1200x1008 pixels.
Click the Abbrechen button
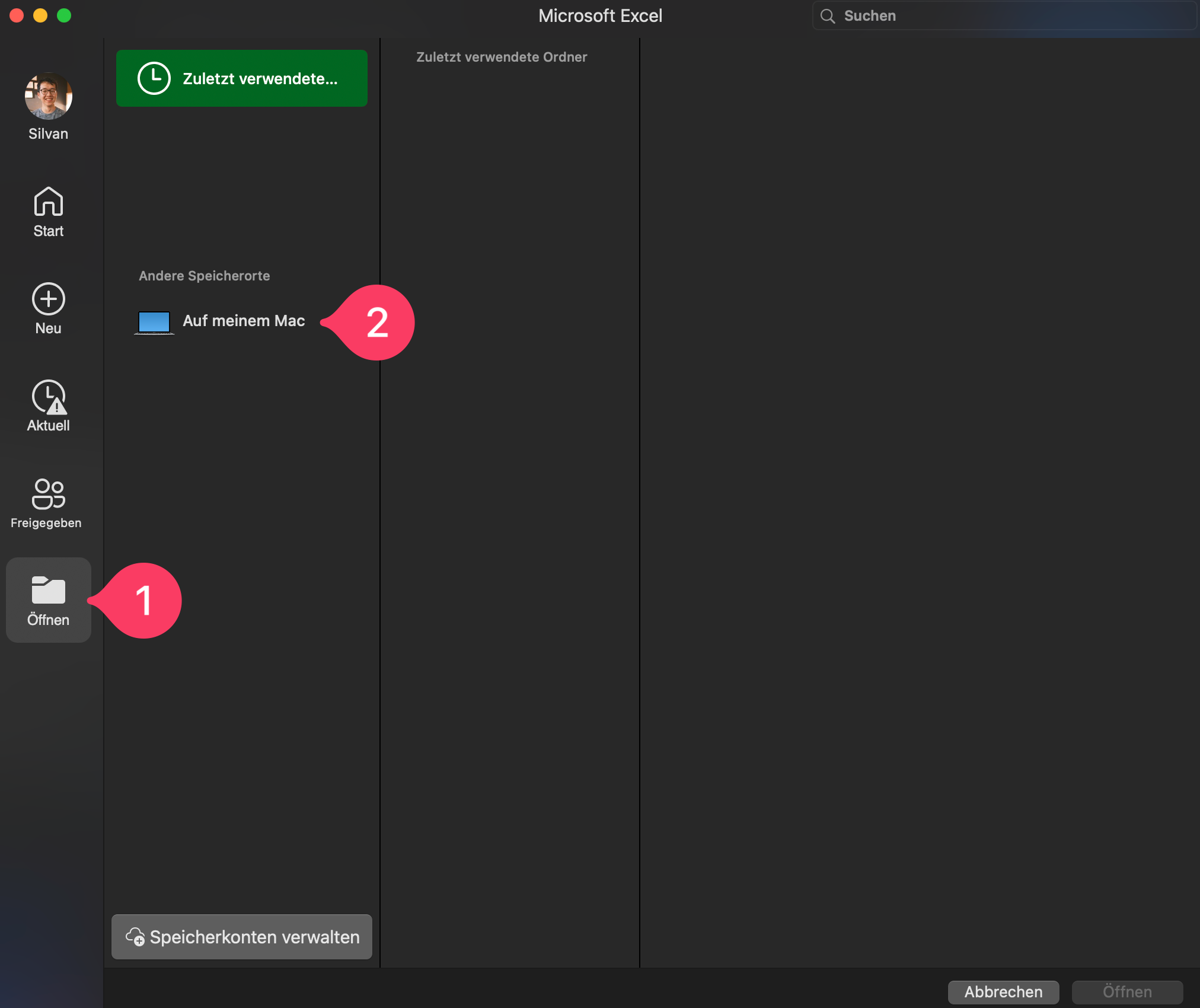(1003, 991)
